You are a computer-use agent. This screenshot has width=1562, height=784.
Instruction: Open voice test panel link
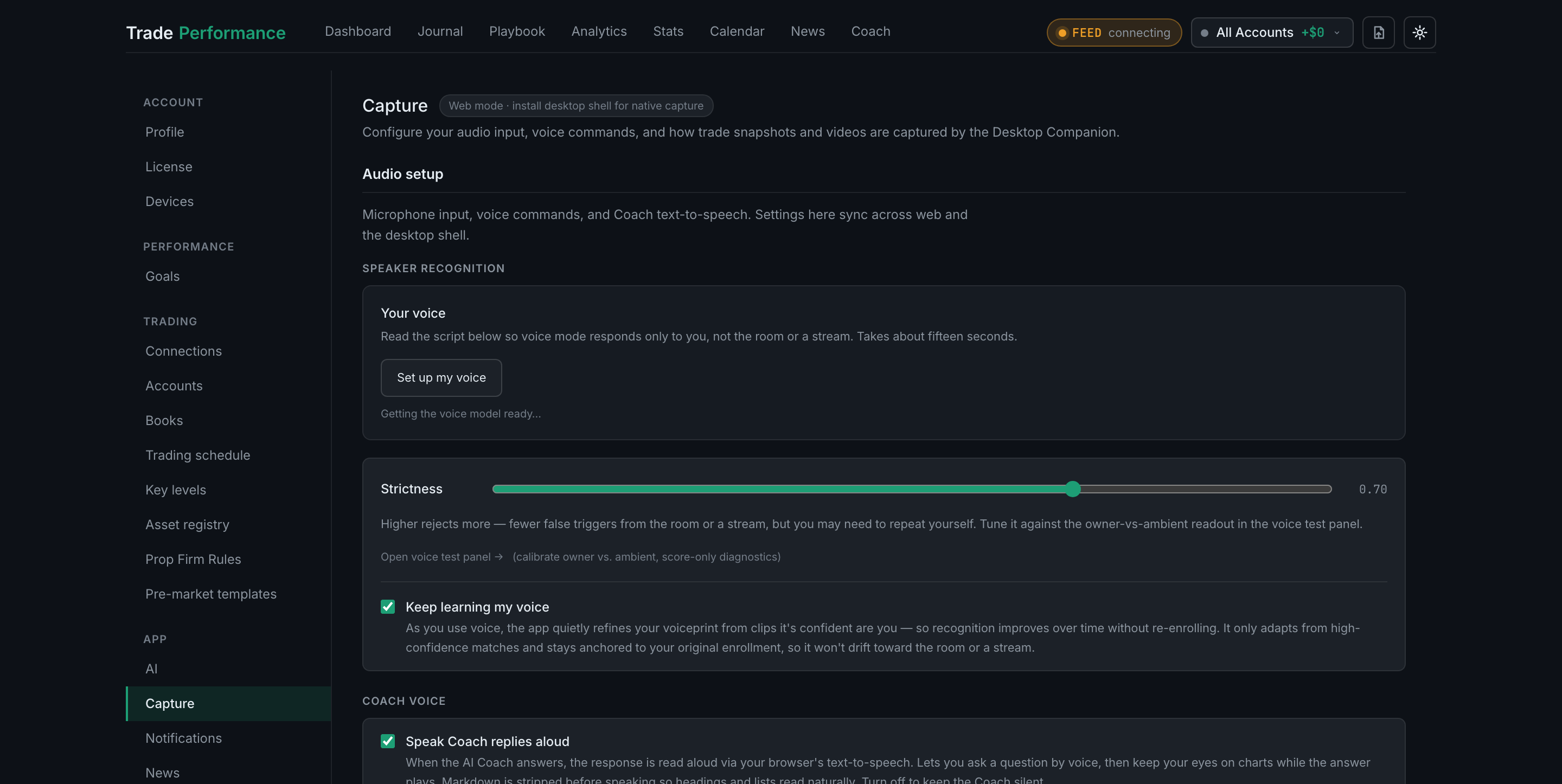tap(441, 557)
